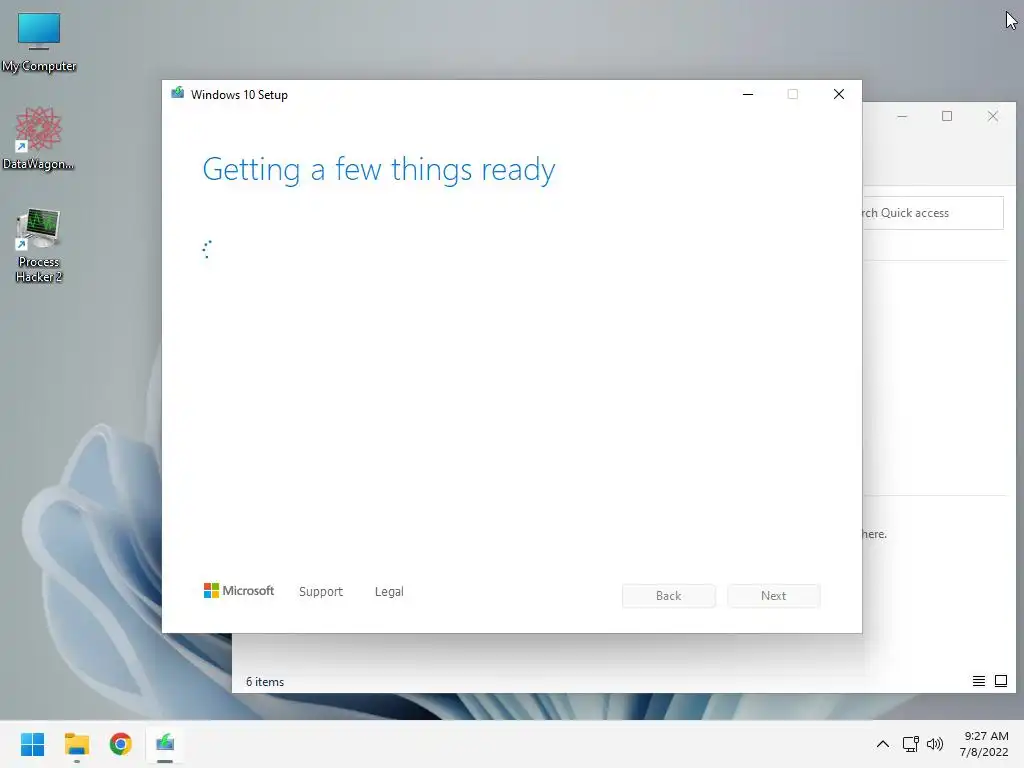Show hidden system tray icons
1024x768 pixels.
coord(882,744)
